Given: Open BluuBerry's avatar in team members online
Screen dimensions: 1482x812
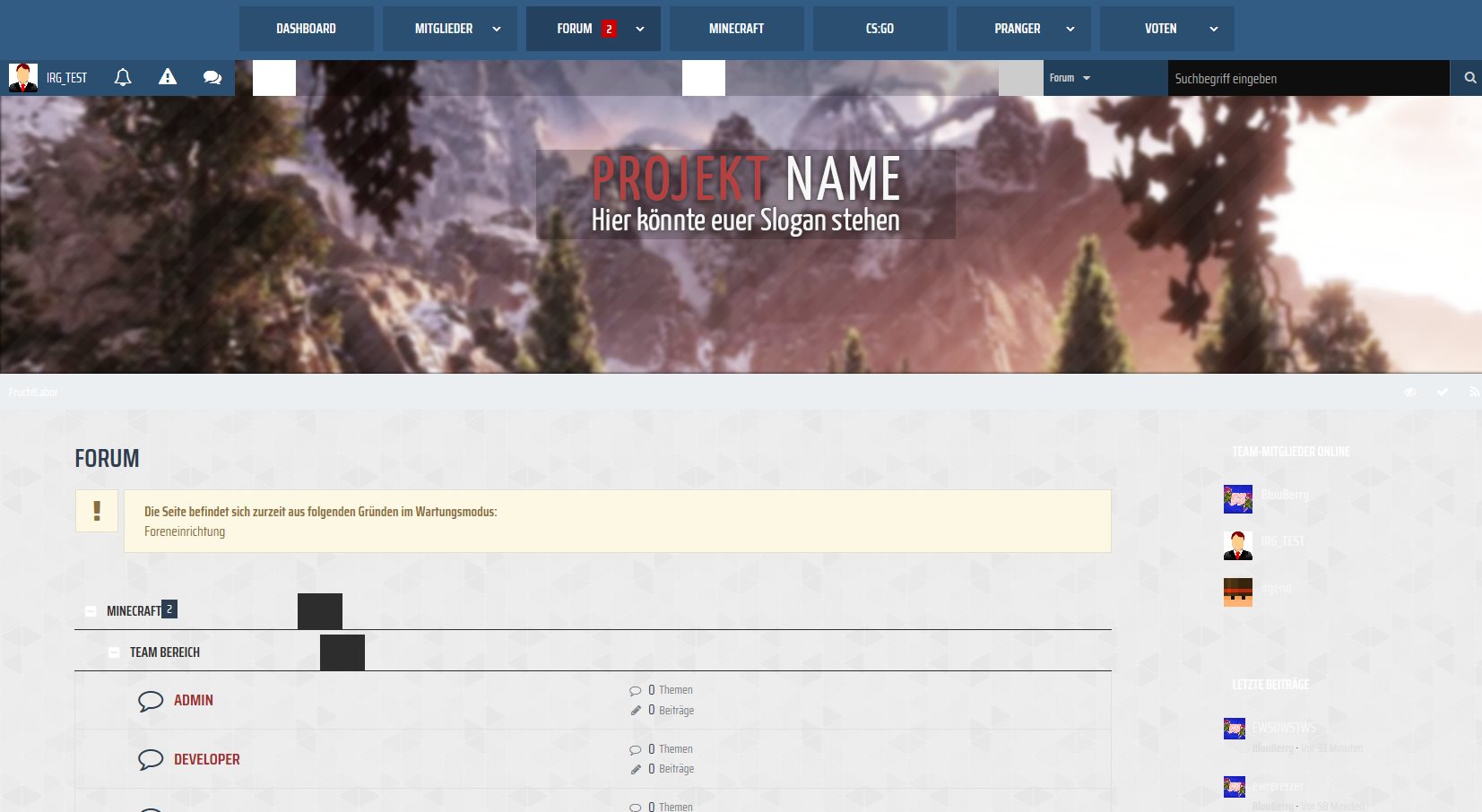Looking at the screenshot, I should [x=1238, y=499].
